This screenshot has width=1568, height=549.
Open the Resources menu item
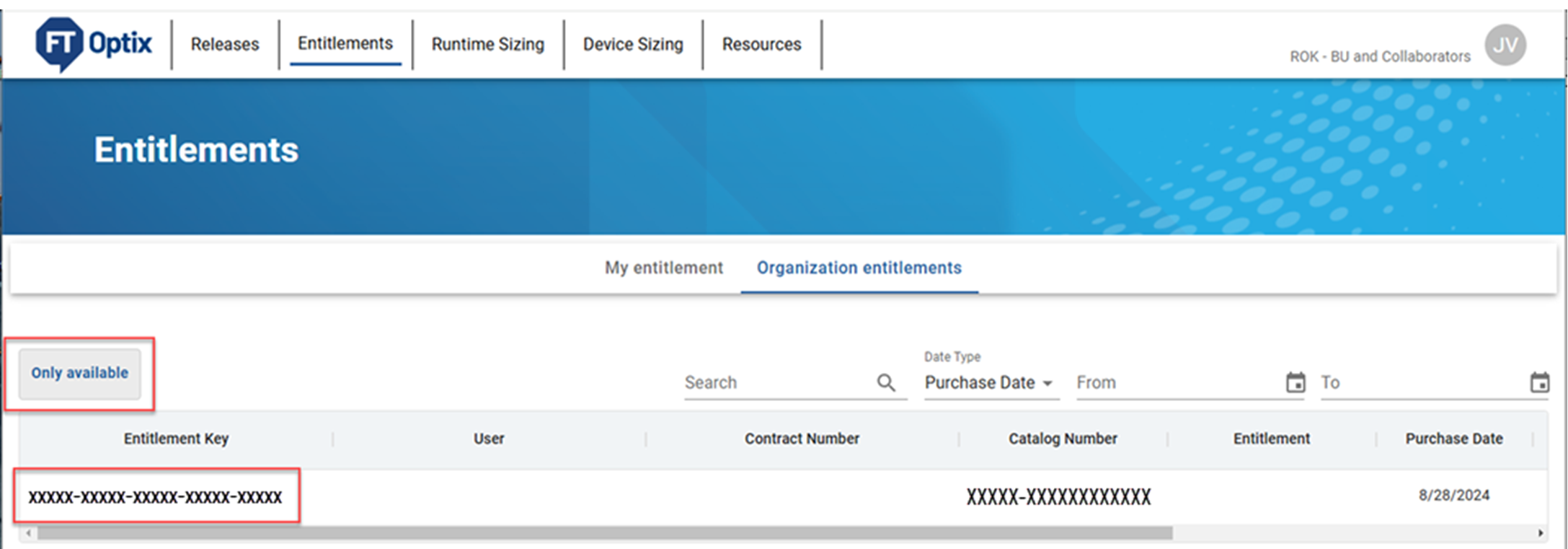[x=761, y=44]
